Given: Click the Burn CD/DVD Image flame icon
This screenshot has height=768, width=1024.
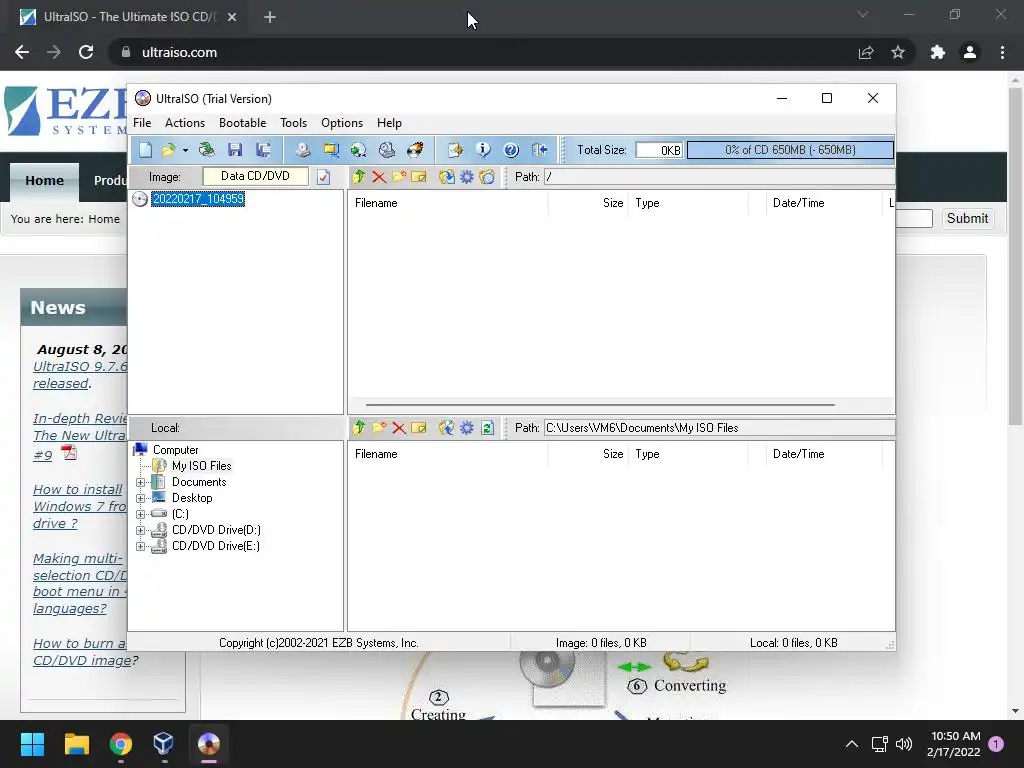Looking at the screenshot, I should [415, 150].
